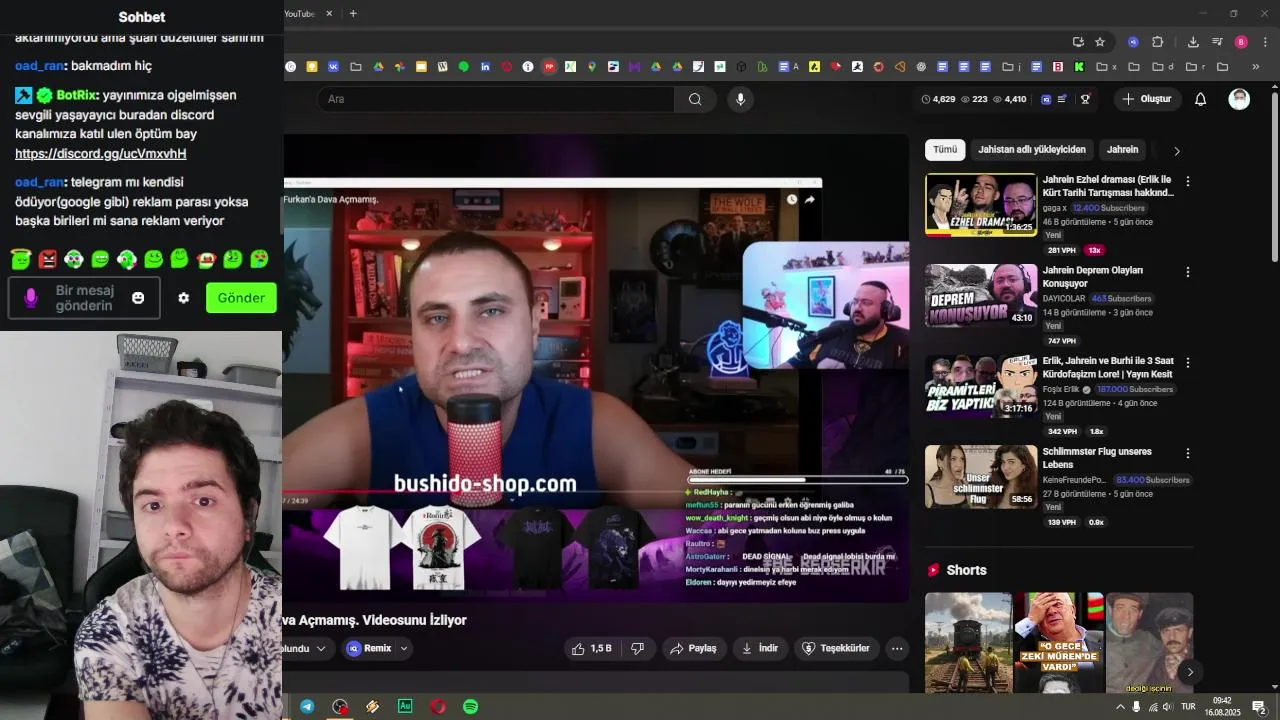Select the Jahrein filter chip
This screenshot has width=1280, height=720.
pyautogui.click(x=1122, y=150)
